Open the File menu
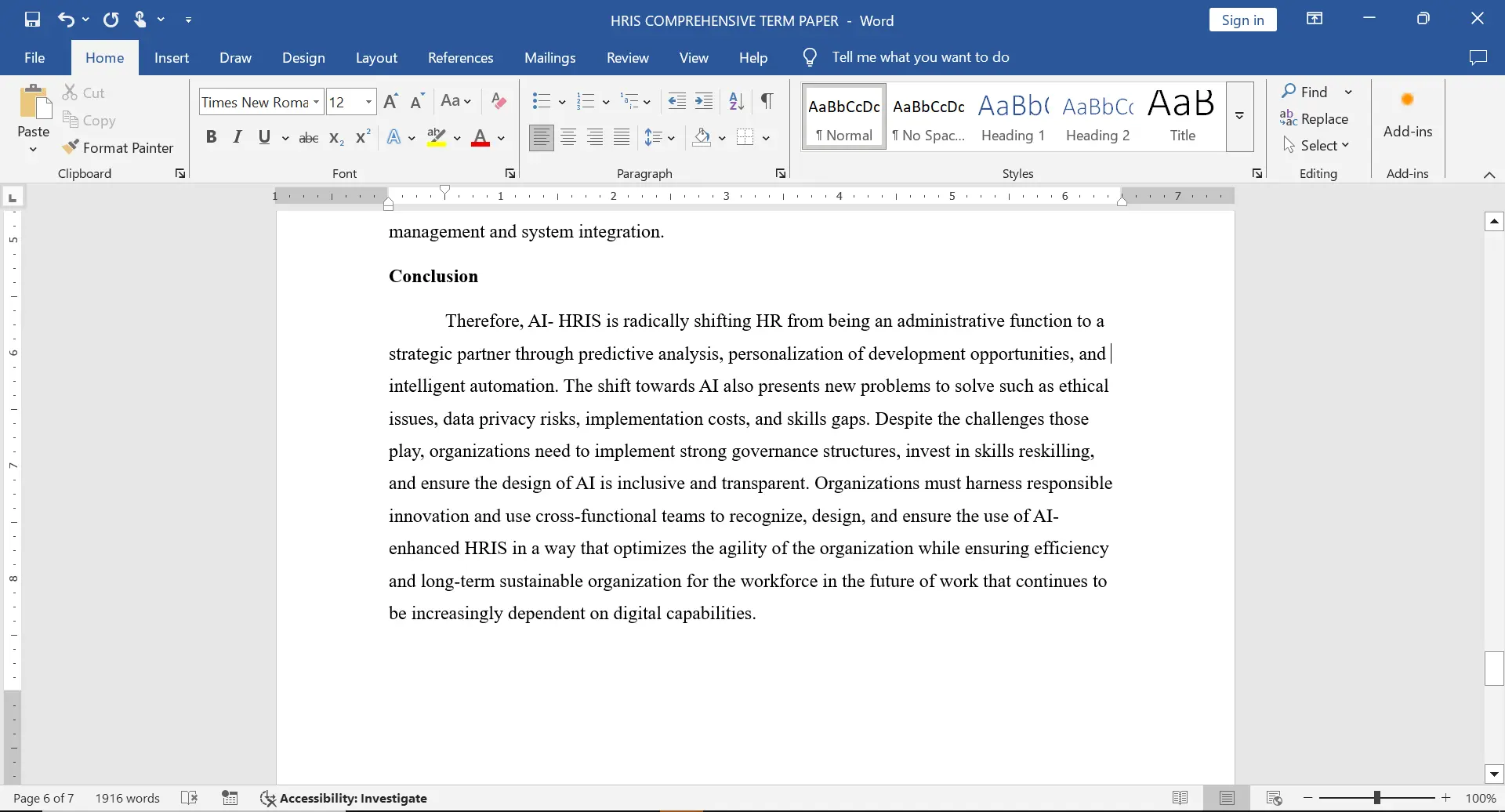 coord(34,57)
